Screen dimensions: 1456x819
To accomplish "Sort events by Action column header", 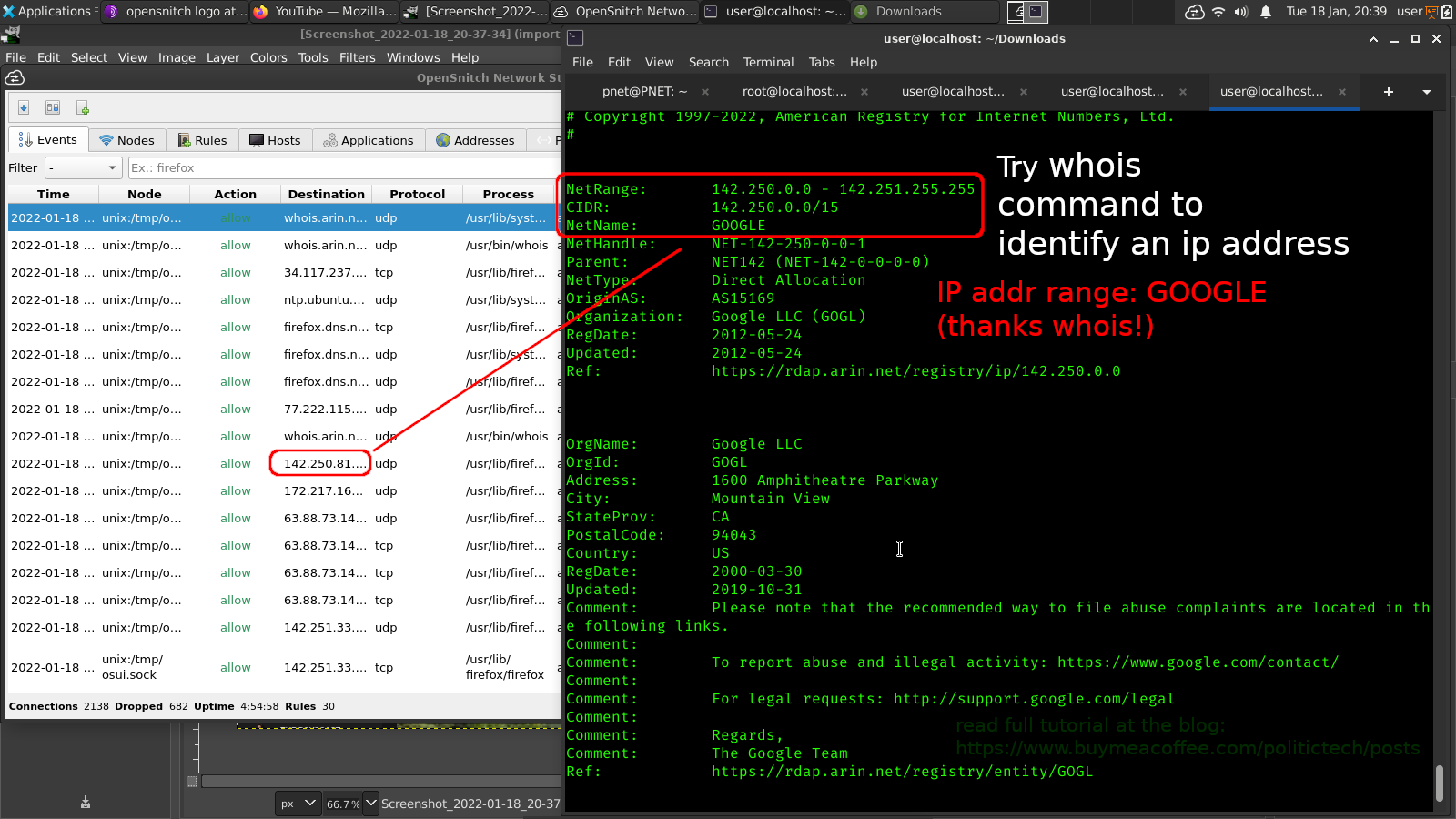I will 235,195.
